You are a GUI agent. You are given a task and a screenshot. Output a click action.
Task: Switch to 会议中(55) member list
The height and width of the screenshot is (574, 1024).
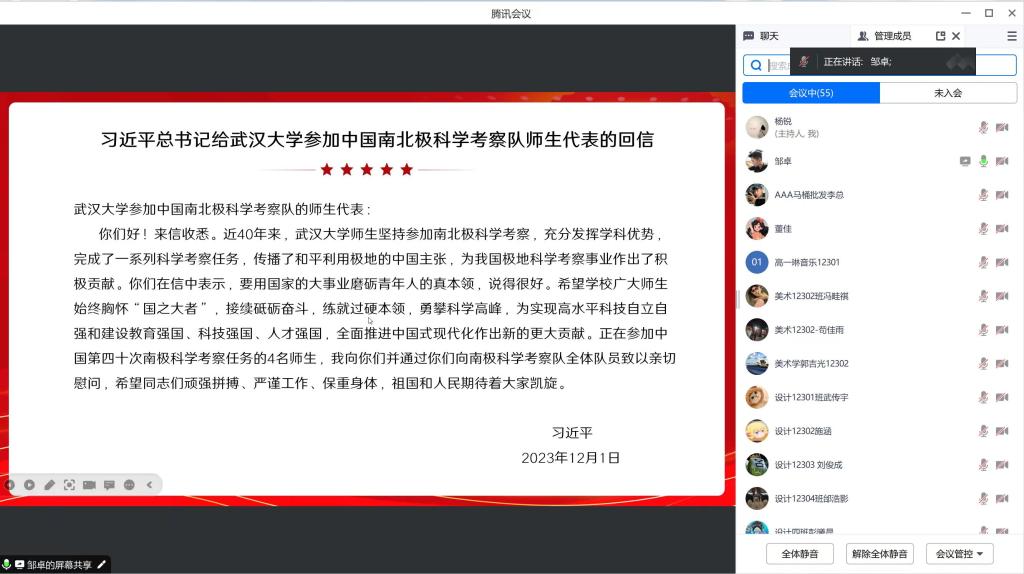point(811,93)
